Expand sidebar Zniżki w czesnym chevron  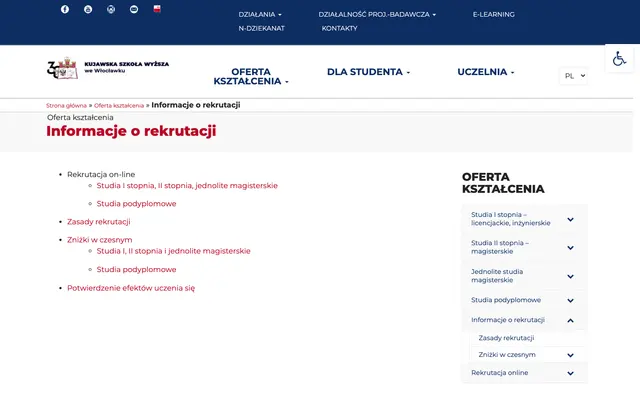[570, 355]
